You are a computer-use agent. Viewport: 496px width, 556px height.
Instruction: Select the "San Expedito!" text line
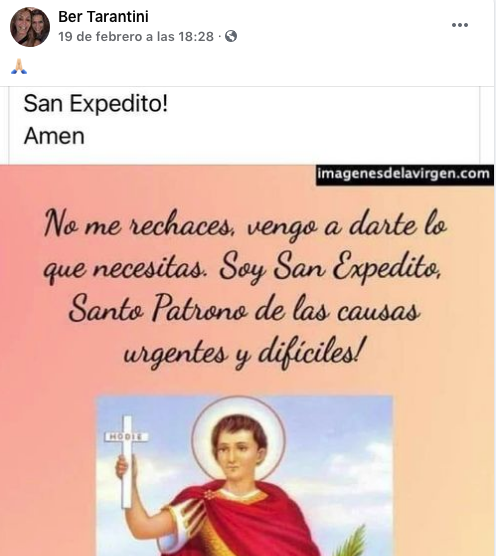95,104
